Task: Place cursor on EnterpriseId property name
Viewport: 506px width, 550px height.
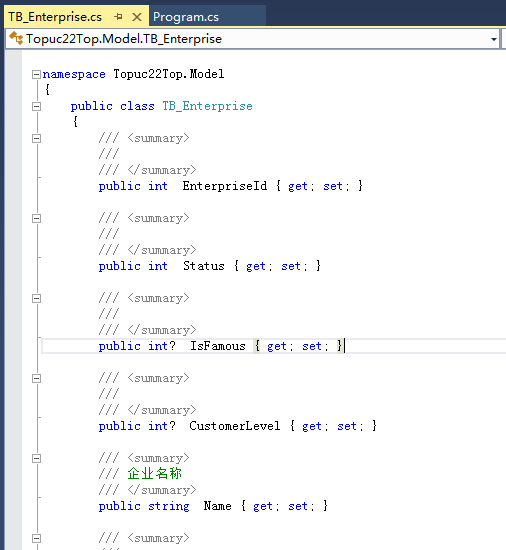Action: (x=225, y=186)
